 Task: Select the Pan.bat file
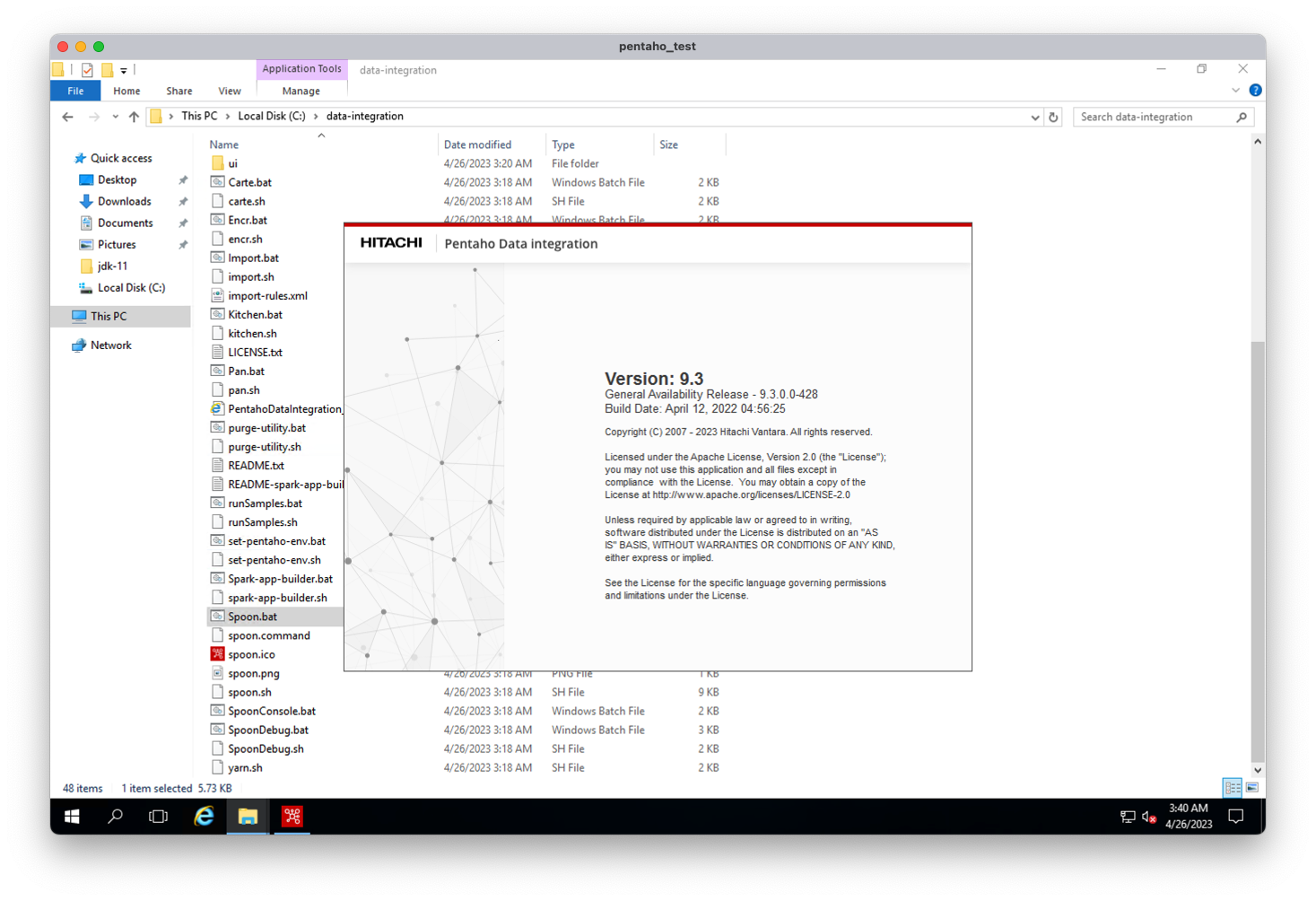click(x=246, y=371)
